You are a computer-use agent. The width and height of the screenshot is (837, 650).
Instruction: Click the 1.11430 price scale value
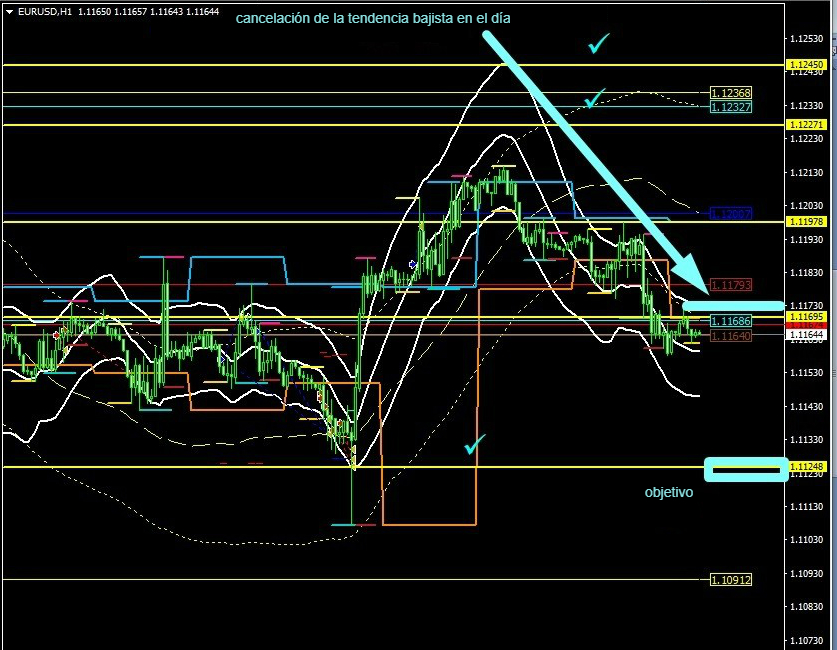806,406
